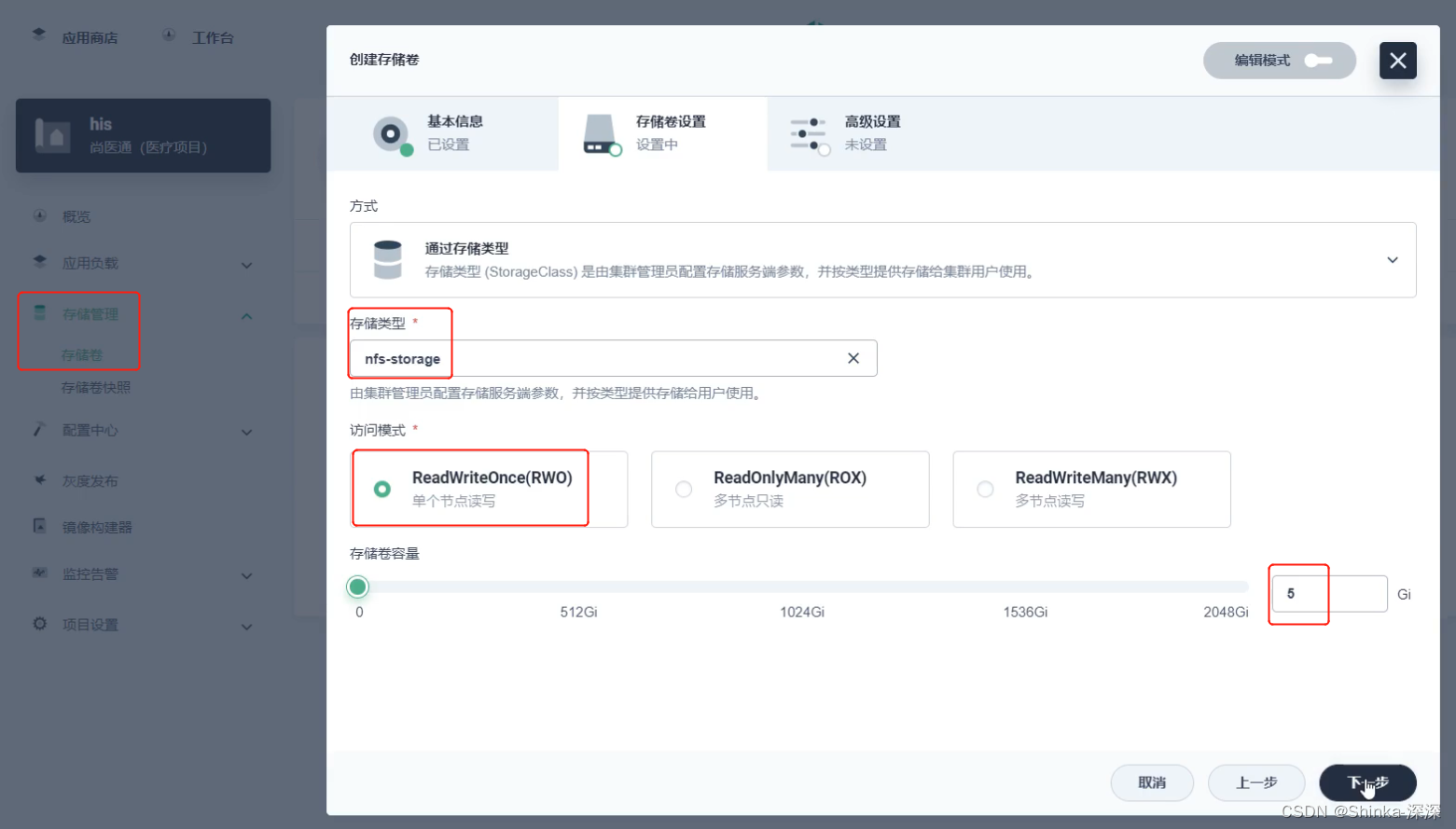This screenshot has width=1456, height=829.
Task: Set slider at the 1024Gi mark
Action: pyautogui.click(x=802, y=587)
